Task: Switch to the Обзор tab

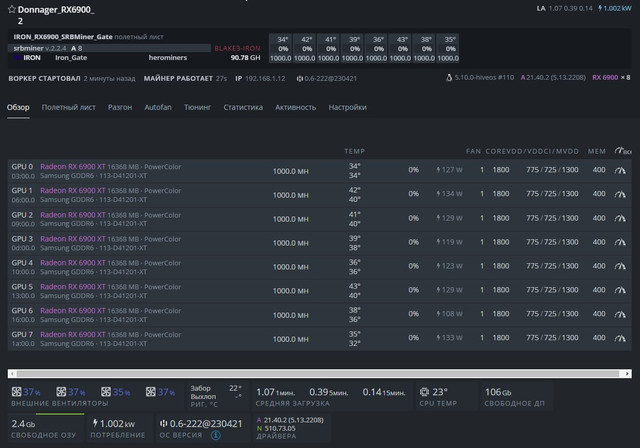Action: tap(18, 107)
